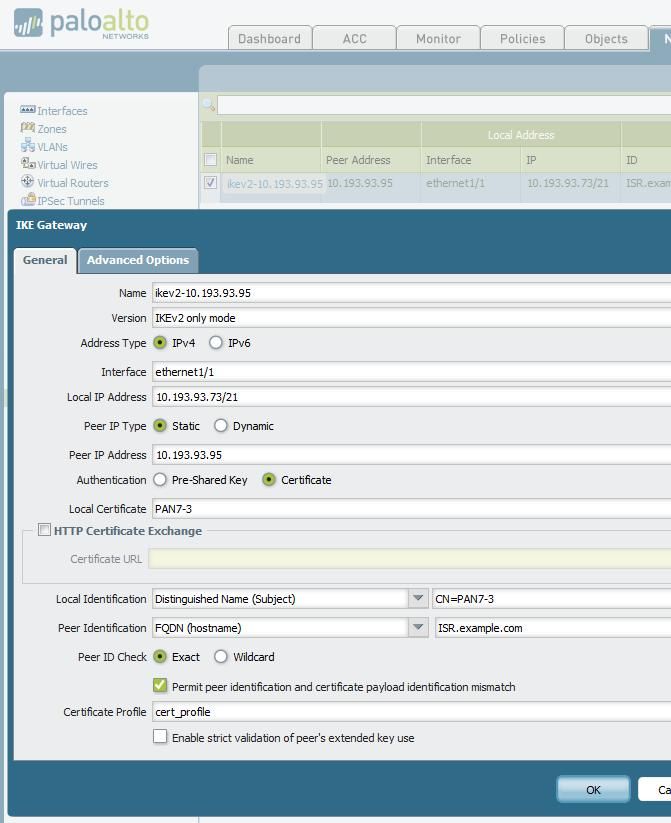The height and width of the screenshot is (823, 671).
Task: Select Pre-Shared Key authentication
Action: tap(160, 480)
